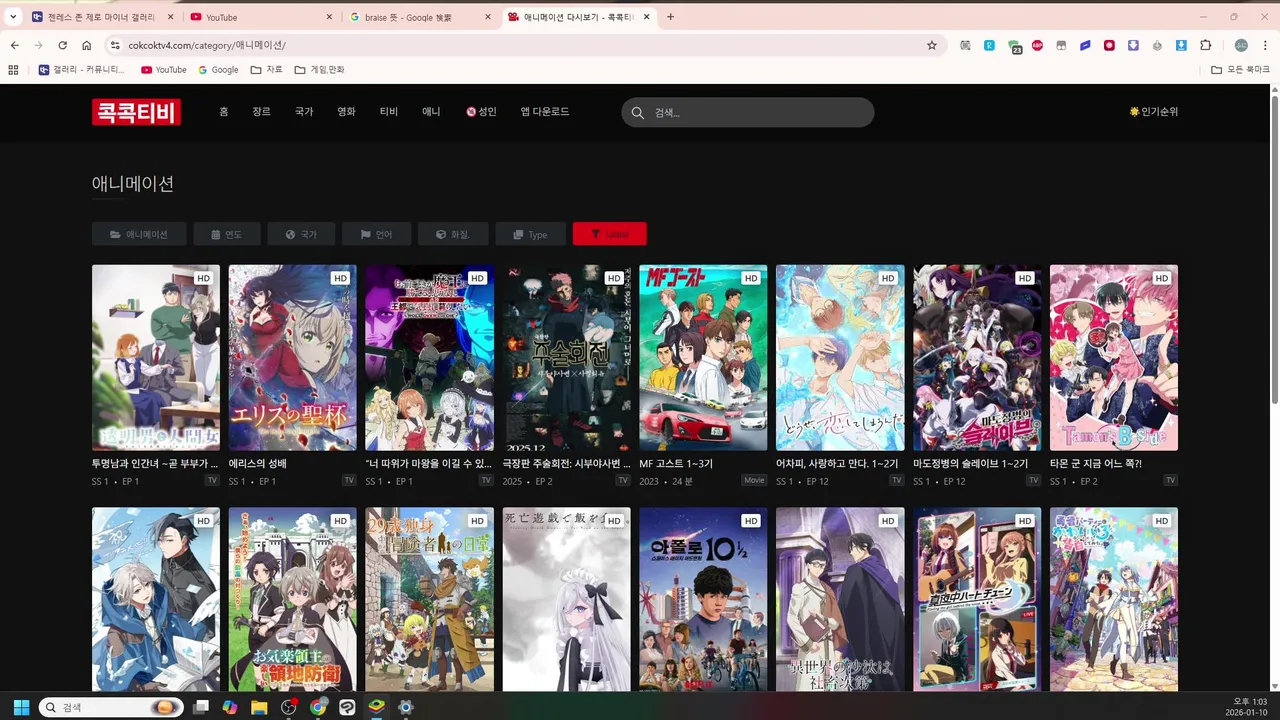
Task: Click the title 마도정병의 슬레이브 1~2기
Action: pos(970,464)
